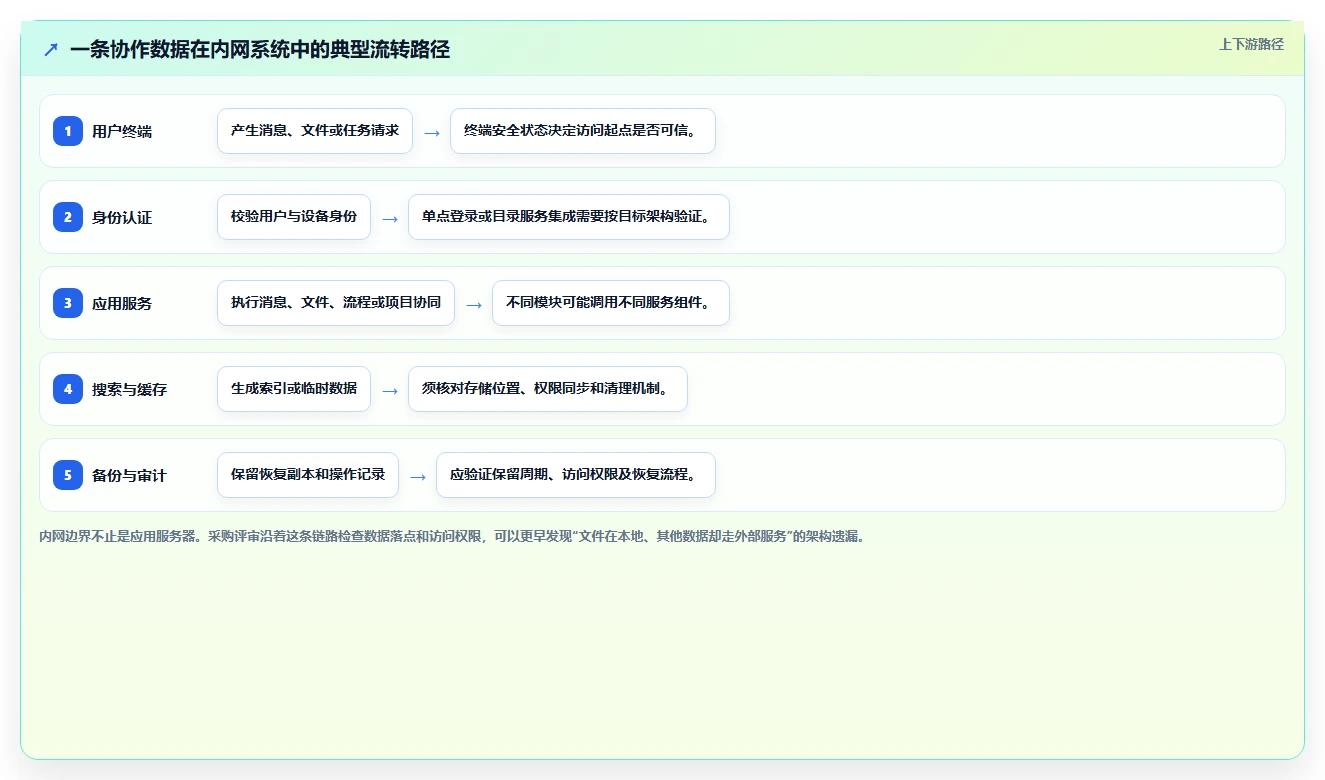Image resolution: width=1325 pixels, height=780 pixels.
Task: Click the footnote starting with 内网边界不止是应用服务器
Action: (451, 536)
